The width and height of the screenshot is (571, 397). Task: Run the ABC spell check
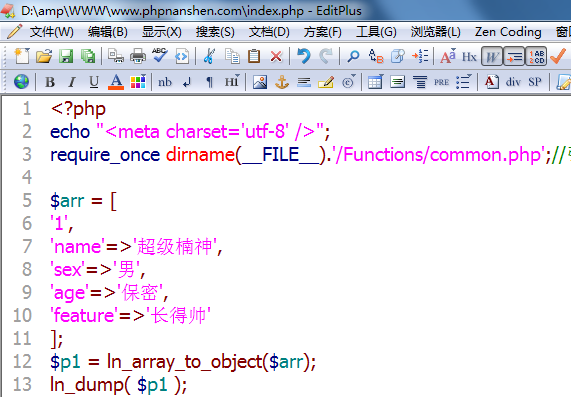160,56
